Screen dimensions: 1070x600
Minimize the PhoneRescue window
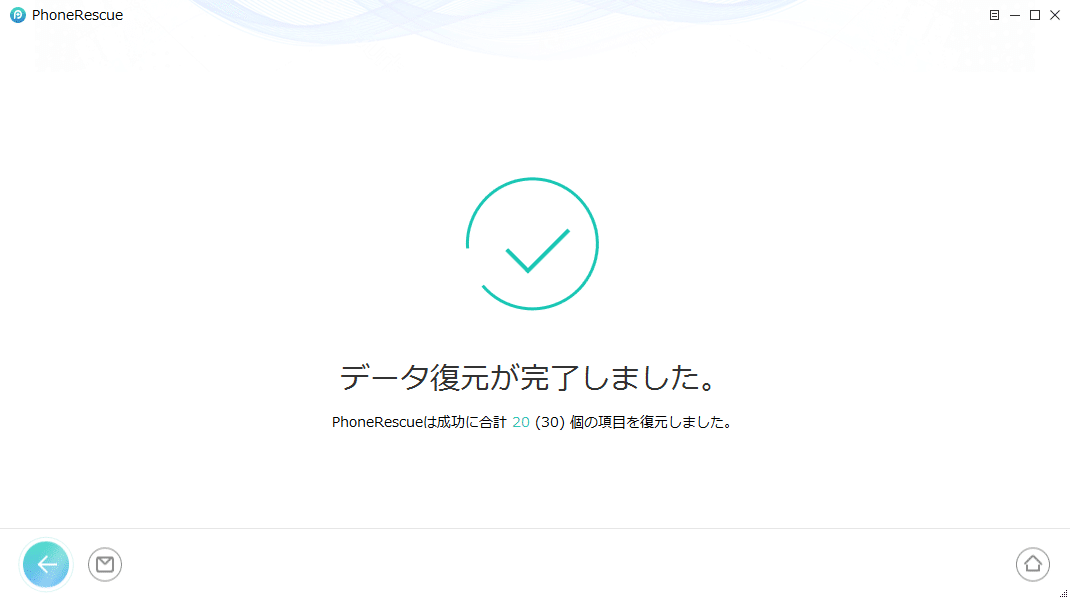(x=1015, y=15)
